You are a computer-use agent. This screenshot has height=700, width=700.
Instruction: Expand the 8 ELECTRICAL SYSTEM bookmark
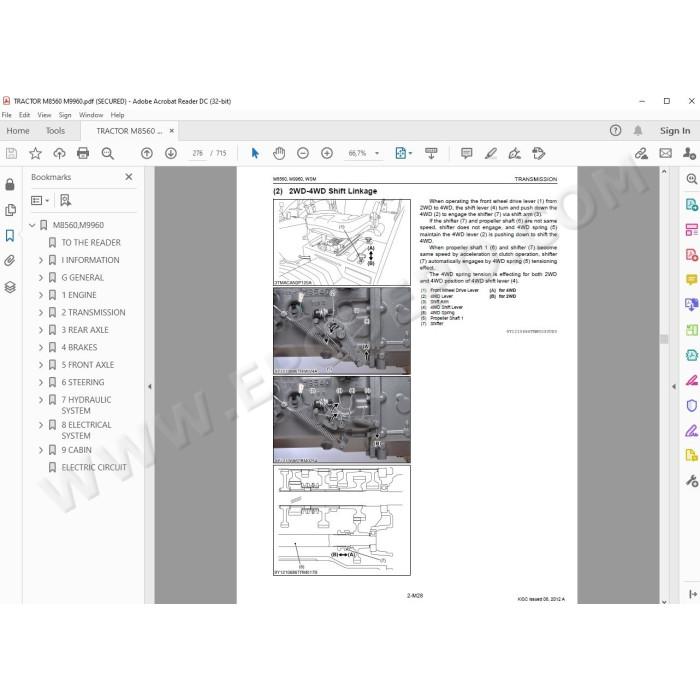41,425
